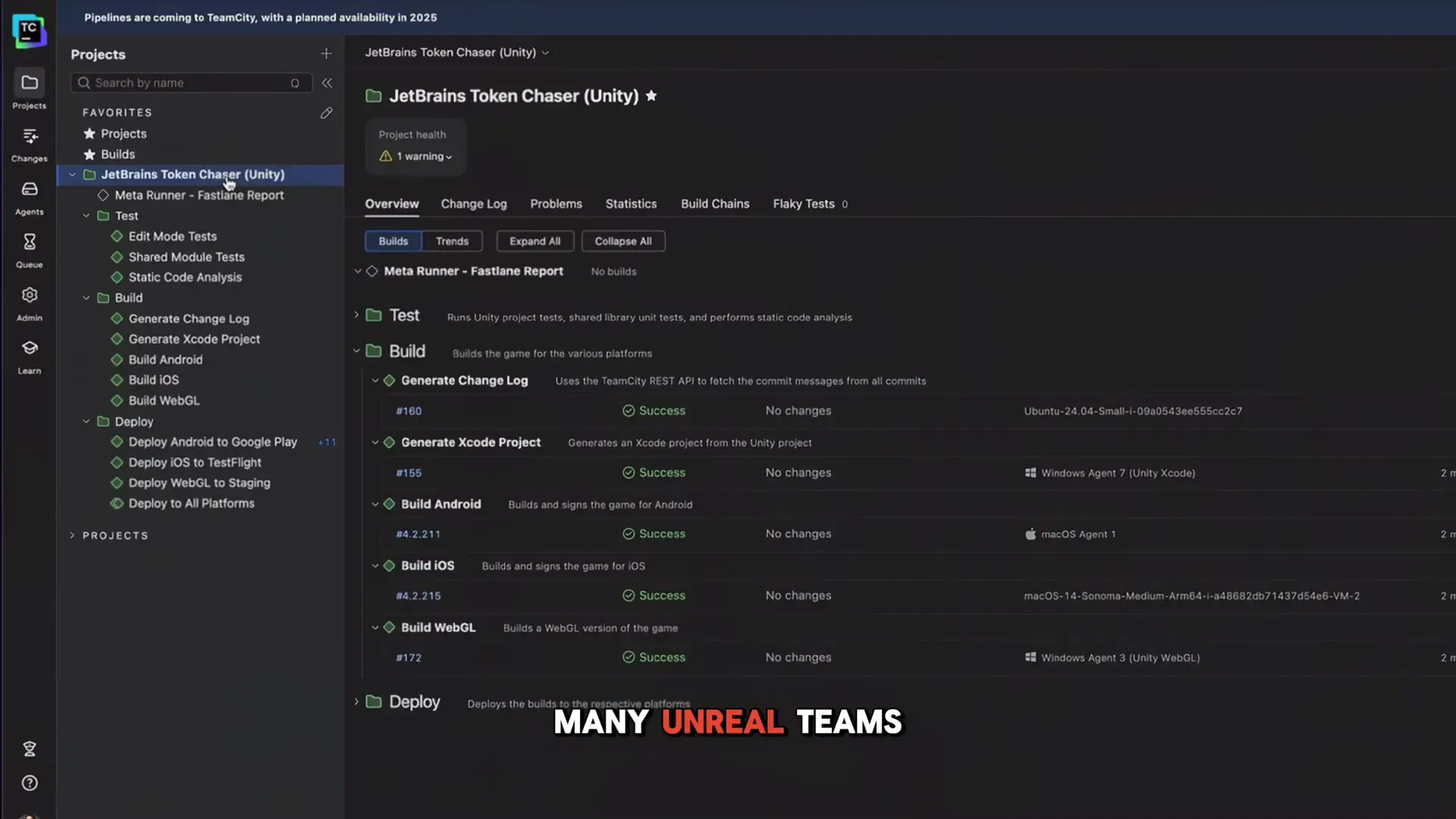Open build #4.2.211 link
The image size is (1456, 819).
pos(418,535)
